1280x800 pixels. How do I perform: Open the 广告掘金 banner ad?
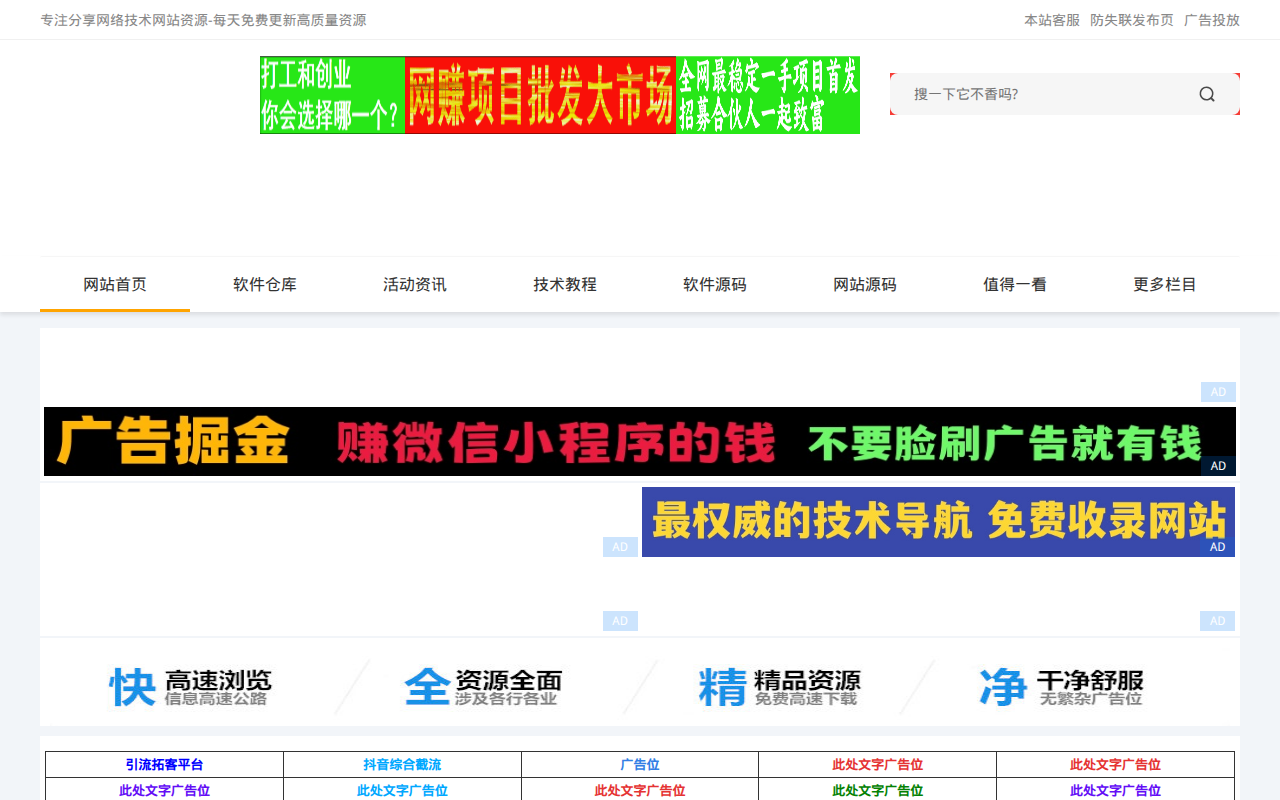[x=640, y=442]
